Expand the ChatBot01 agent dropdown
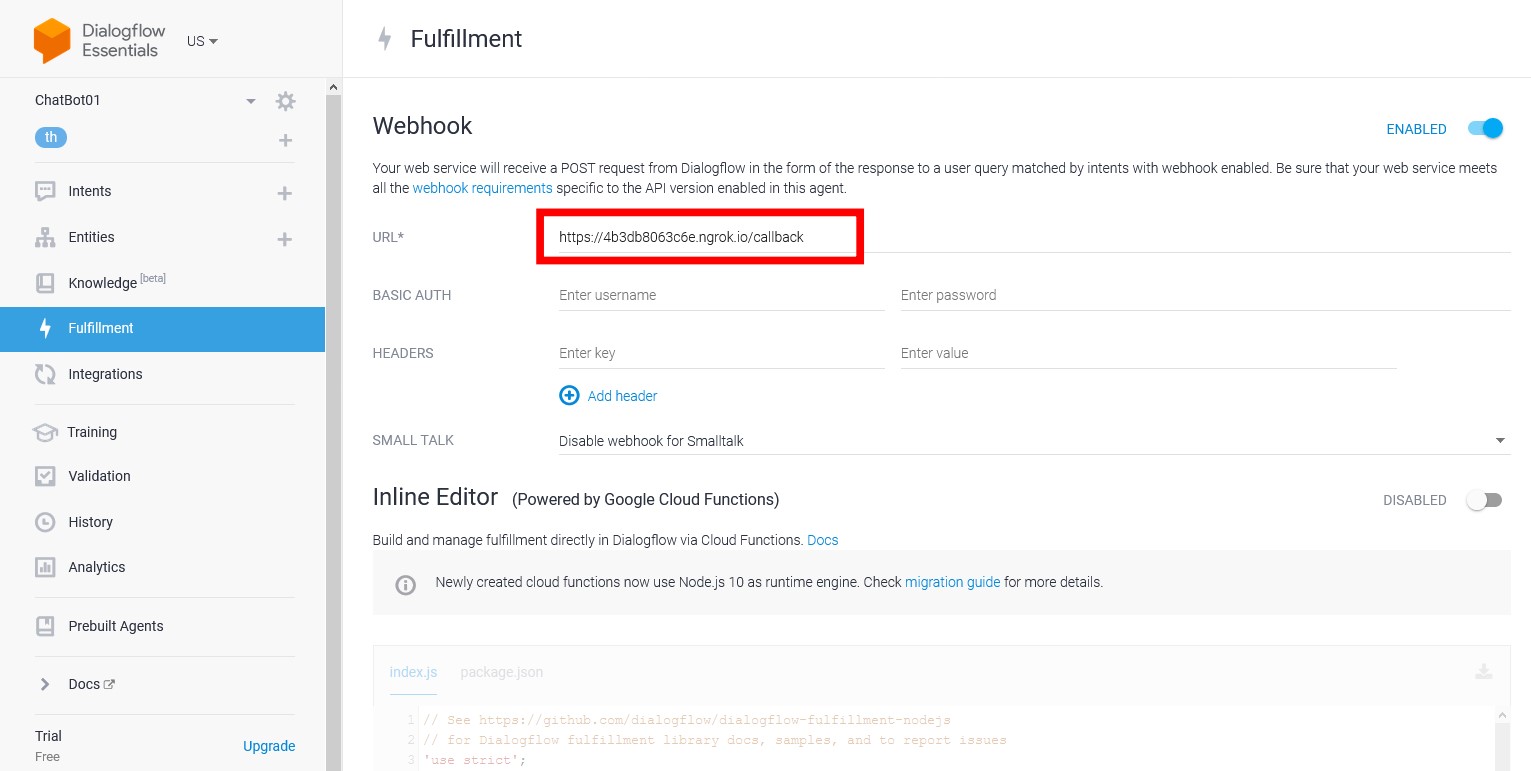The width and height of the screenshot is (1531, 771). 251,101
